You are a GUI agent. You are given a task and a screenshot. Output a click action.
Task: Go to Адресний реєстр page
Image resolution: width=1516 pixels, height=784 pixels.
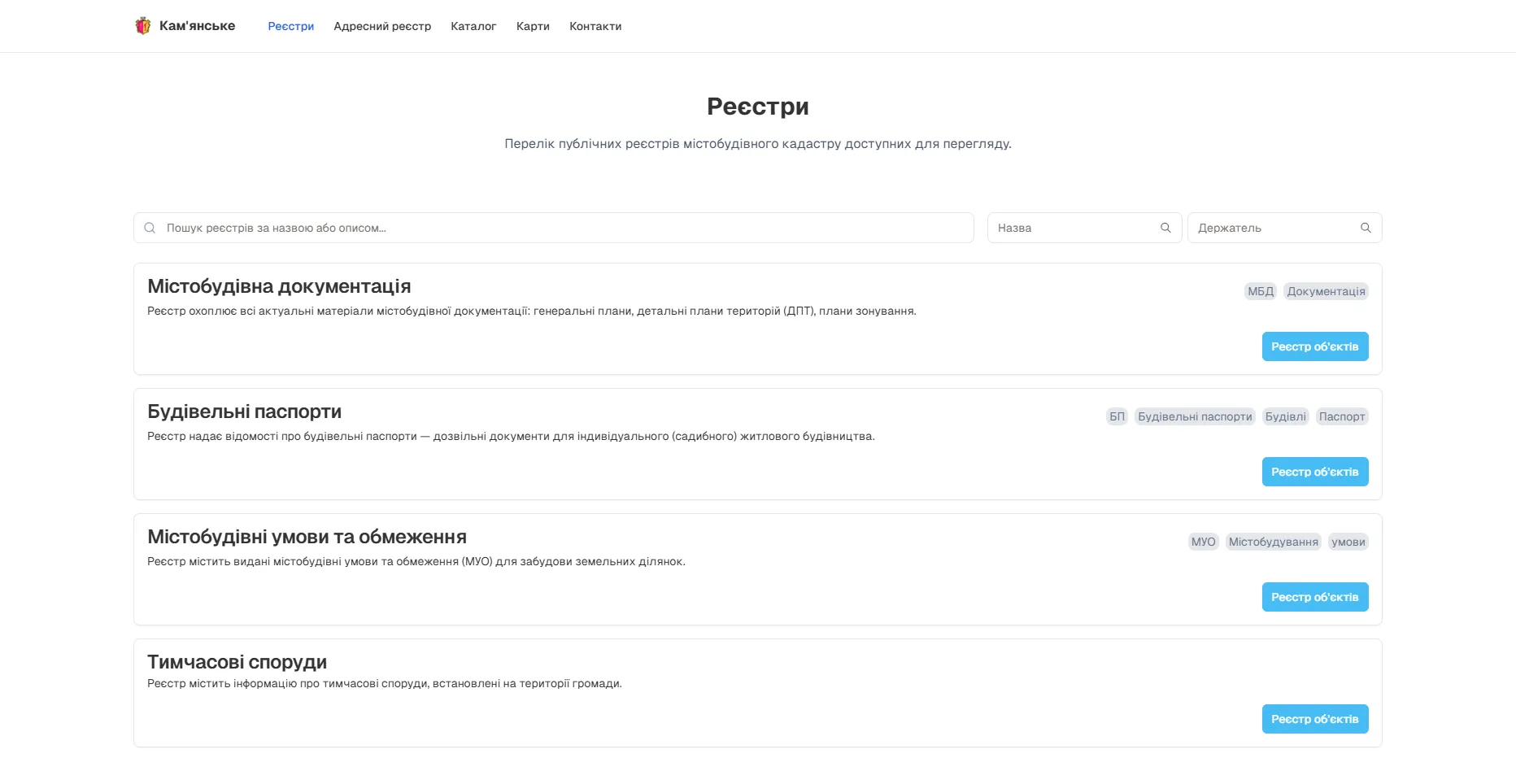click(x=382, y=26)
